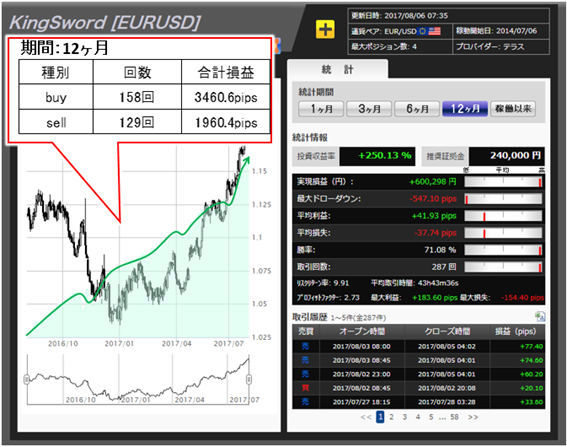This screenshot has height=447, width=567.
Task: Click the left range handle on mini chart
Action: pyautogui.click(x=26, y=379)
